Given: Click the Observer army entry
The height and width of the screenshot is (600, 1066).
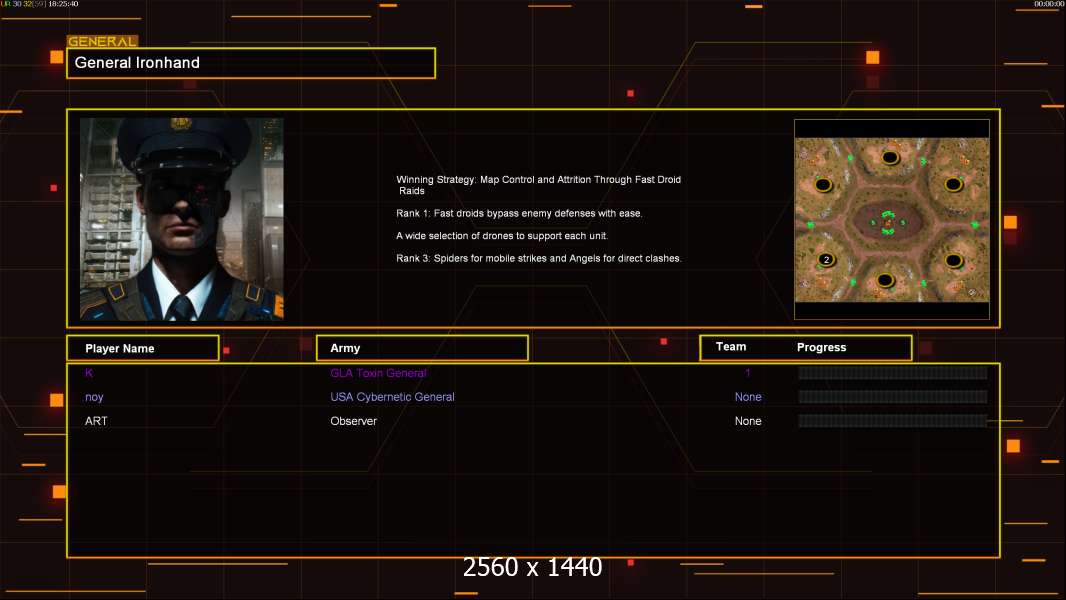Looking at the screenshot, I should click(354, 421).
